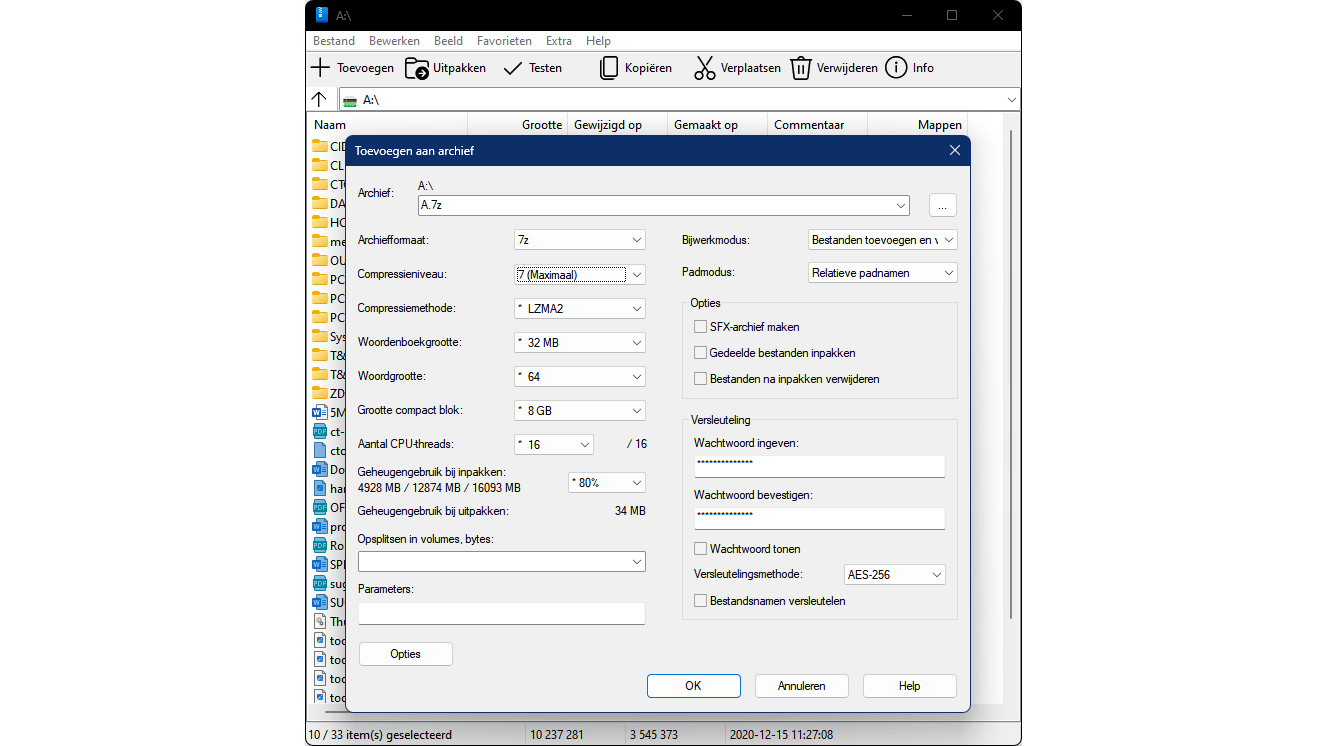Open the Compressieniveau dropdown
The height and width of the screenshot is (746, 1326).
tap(579, 274)
